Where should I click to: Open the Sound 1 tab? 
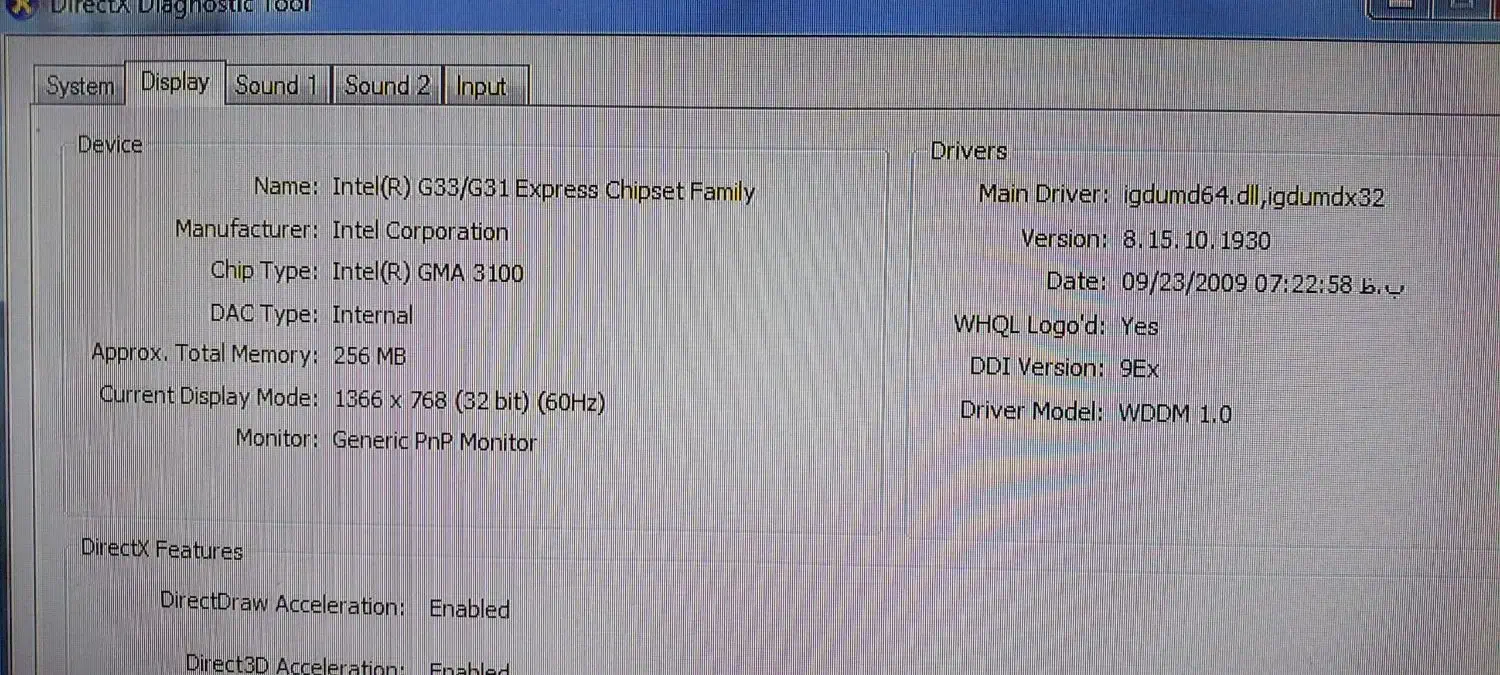(276, 86)
